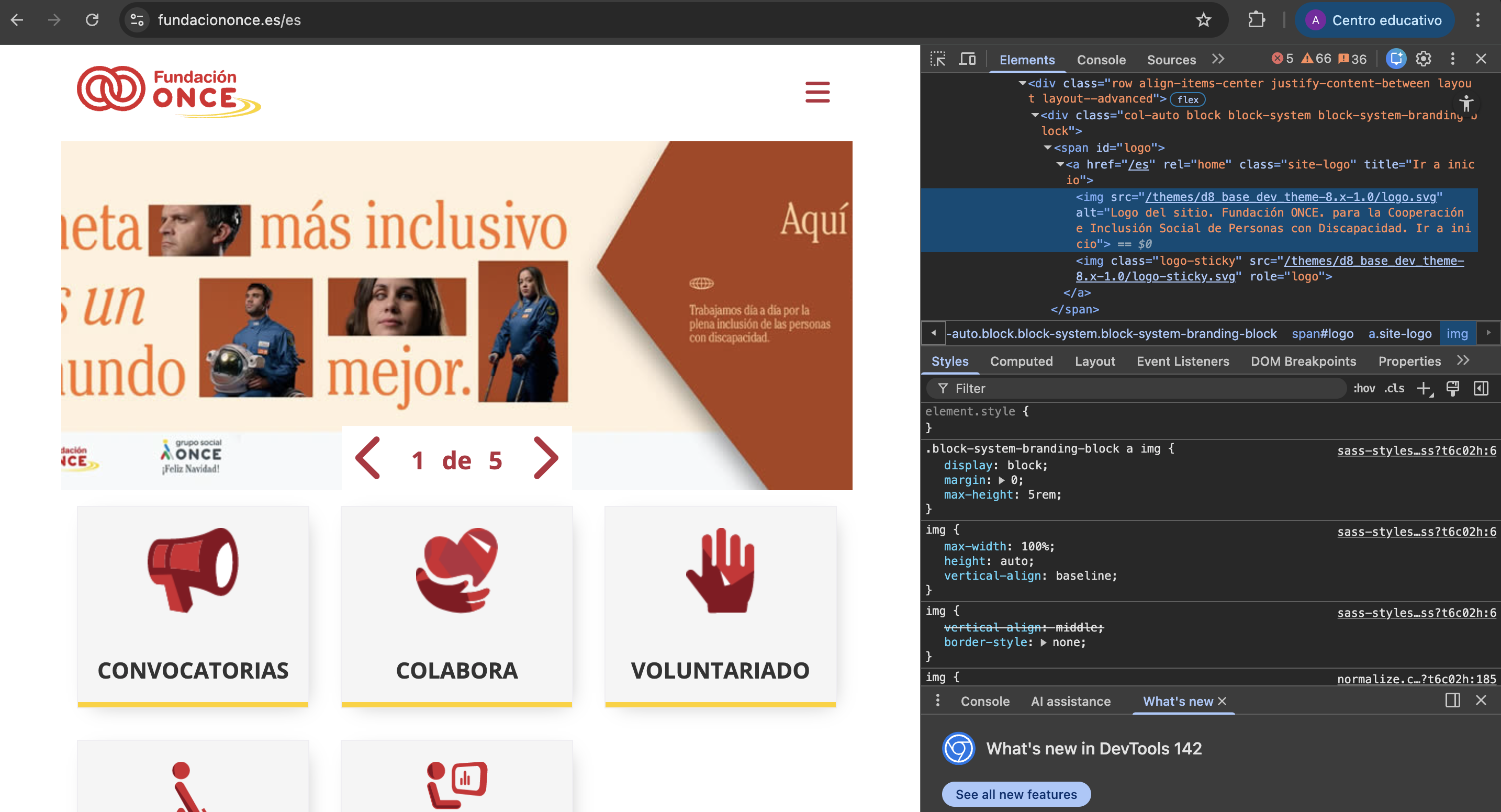Image resolution: width=1501 pixels, height=812 pixels.
Task: Toggle the .cls element classes panel
Action: [x=1394, y=389]
